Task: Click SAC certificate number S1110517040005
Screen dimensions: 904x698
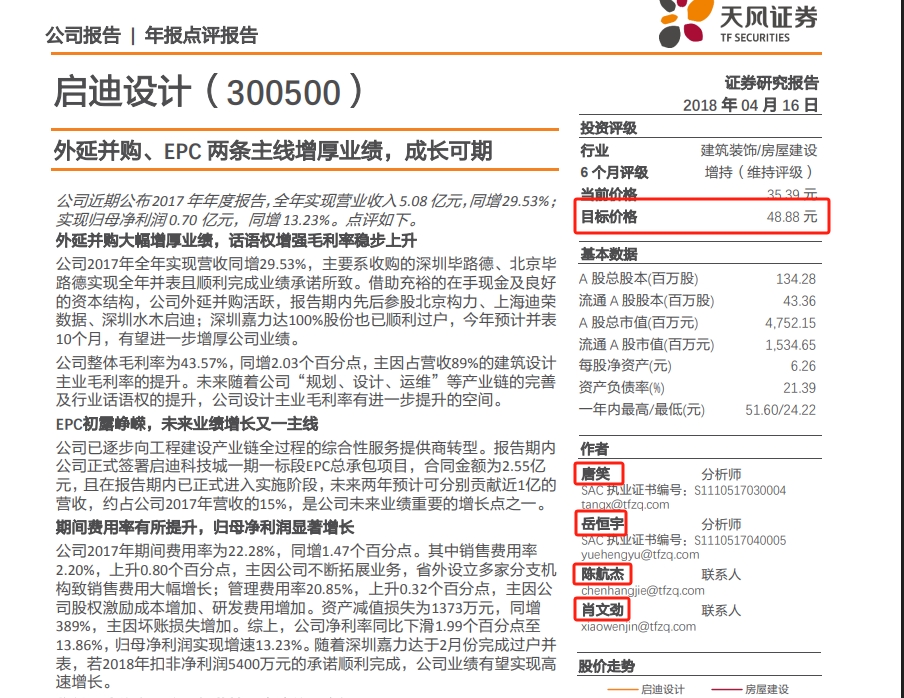Action: pyautogui.click(x=740, y=541)
